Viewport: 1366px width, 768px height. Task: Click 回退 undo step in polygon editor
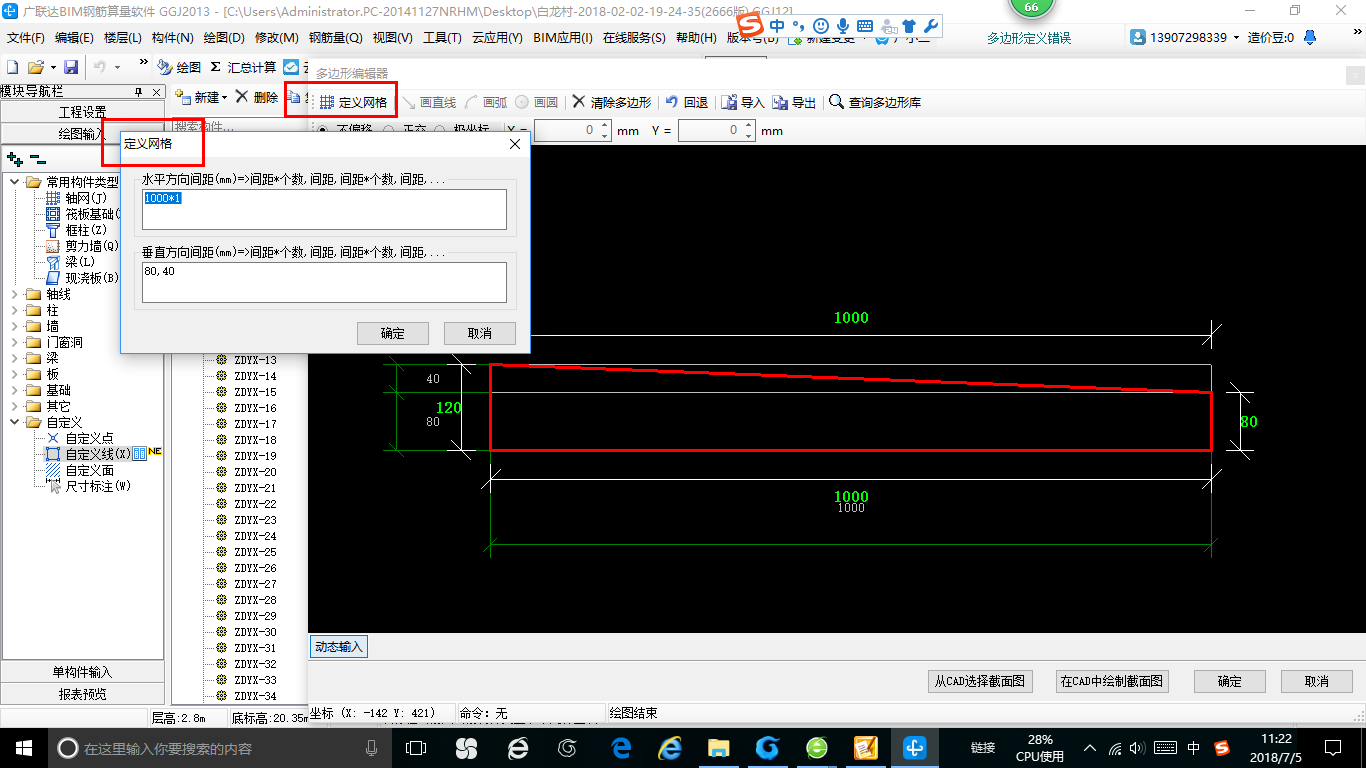[687, 102]
